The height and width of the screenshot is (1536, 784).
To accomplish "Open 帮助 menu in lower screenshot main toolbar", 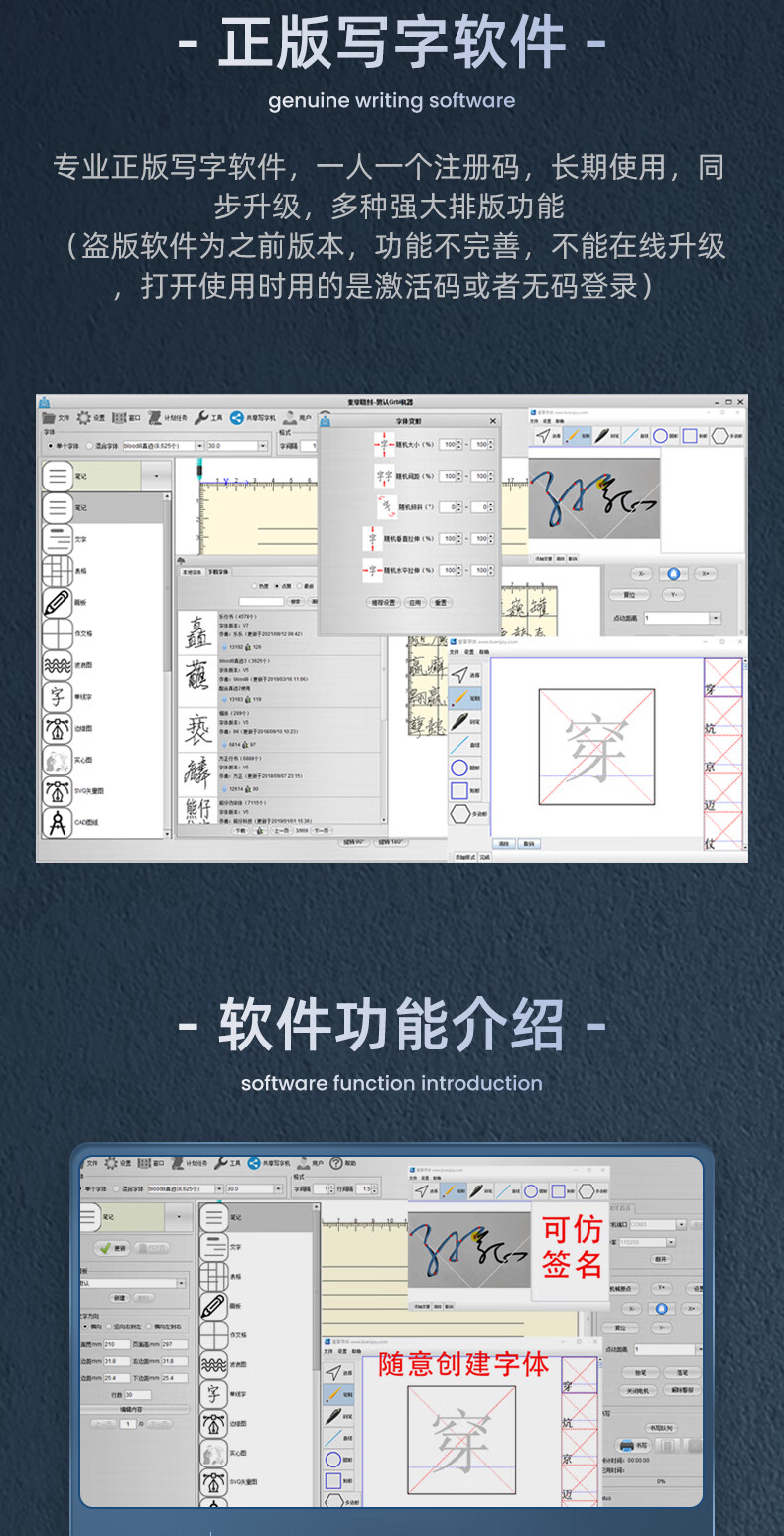I will [x=343, y=1163].
